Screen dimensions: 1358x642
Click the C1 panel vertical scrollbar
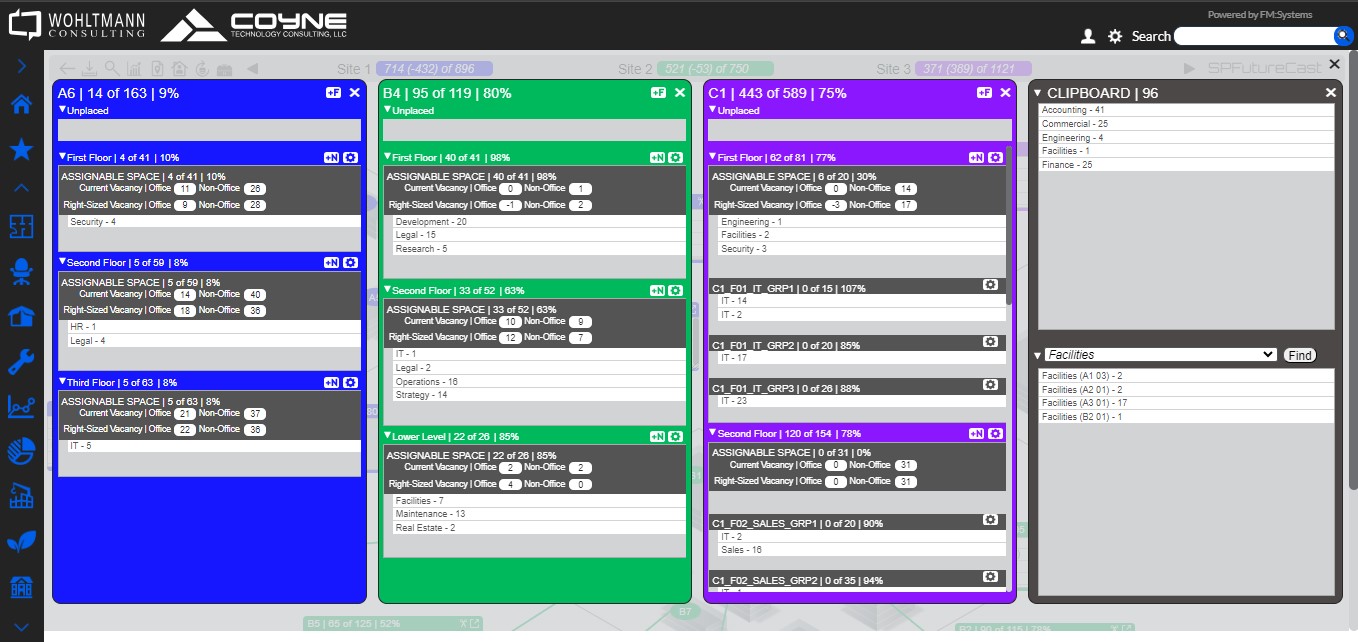click(1009, 225)
